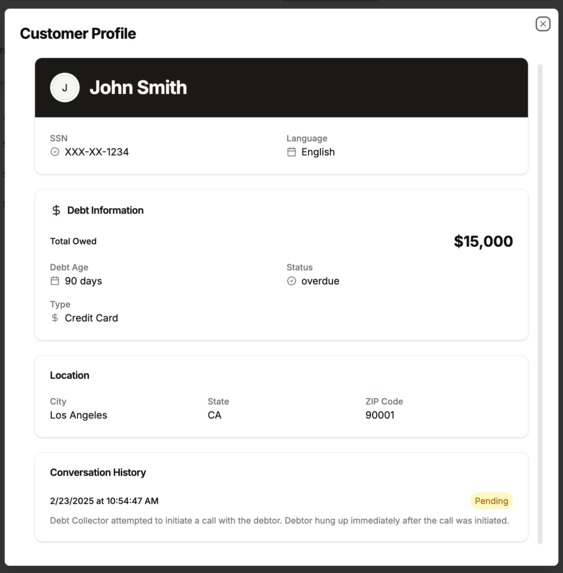Close the Customer Profile dialog

(543, 24)
